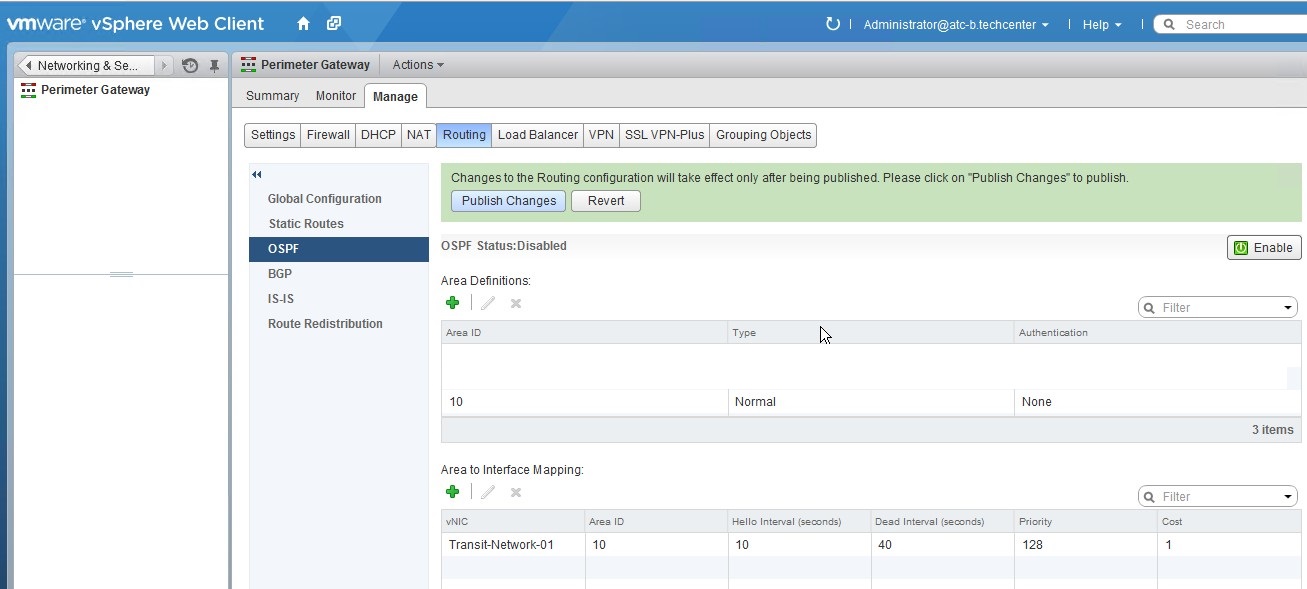Click Publish Changes button
This screenshot has width=1307, height=589.
pyautogui.click(x=508, y=201)
